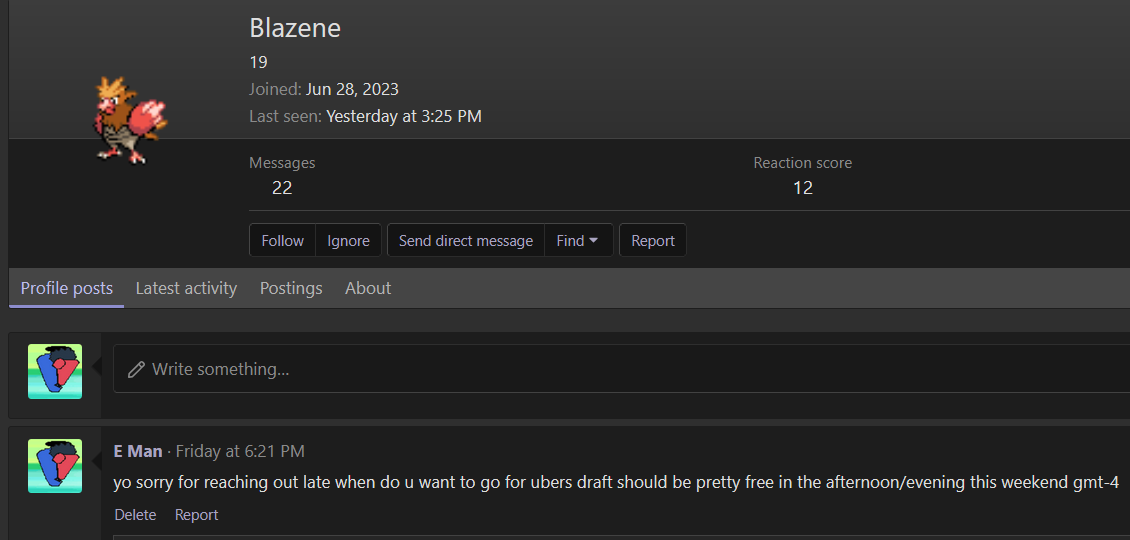Screen dimensions: 1130x540
Task: Follow the user Blazene
Action: (282, 240)
